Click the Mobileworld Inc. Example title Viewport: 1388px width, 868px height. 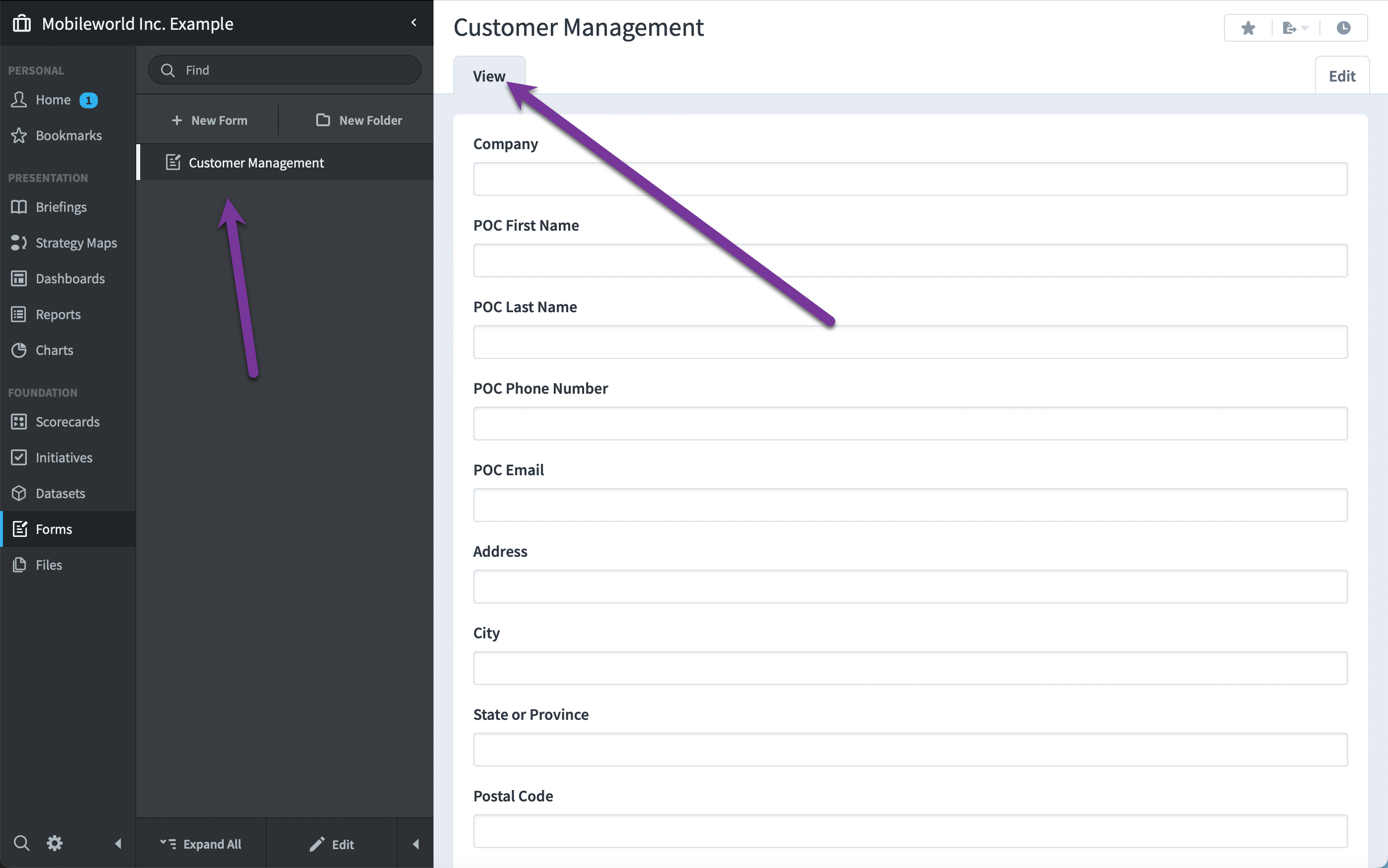(138, 23)
